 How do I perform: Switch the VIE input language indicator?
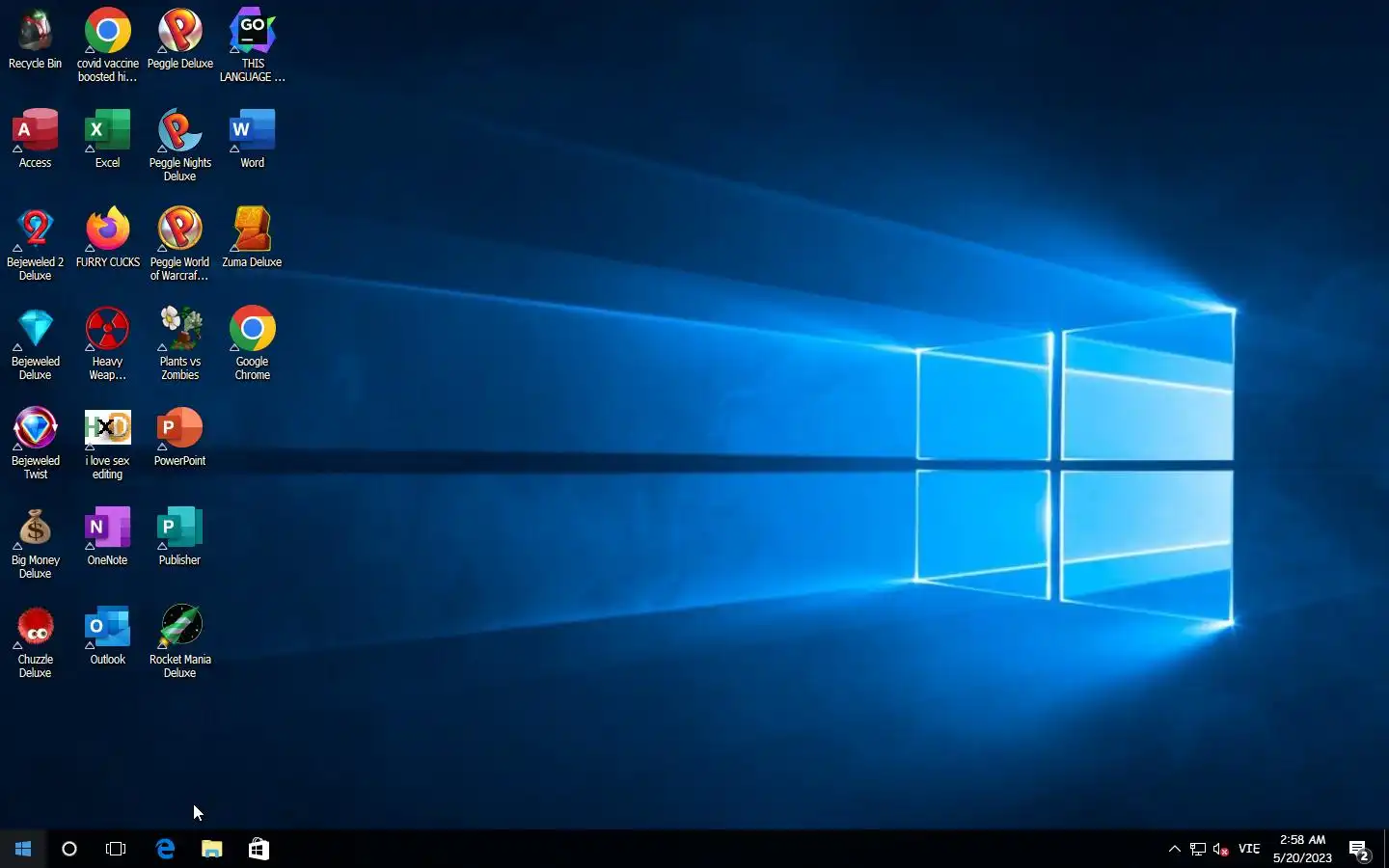[x=1249, y=849]
